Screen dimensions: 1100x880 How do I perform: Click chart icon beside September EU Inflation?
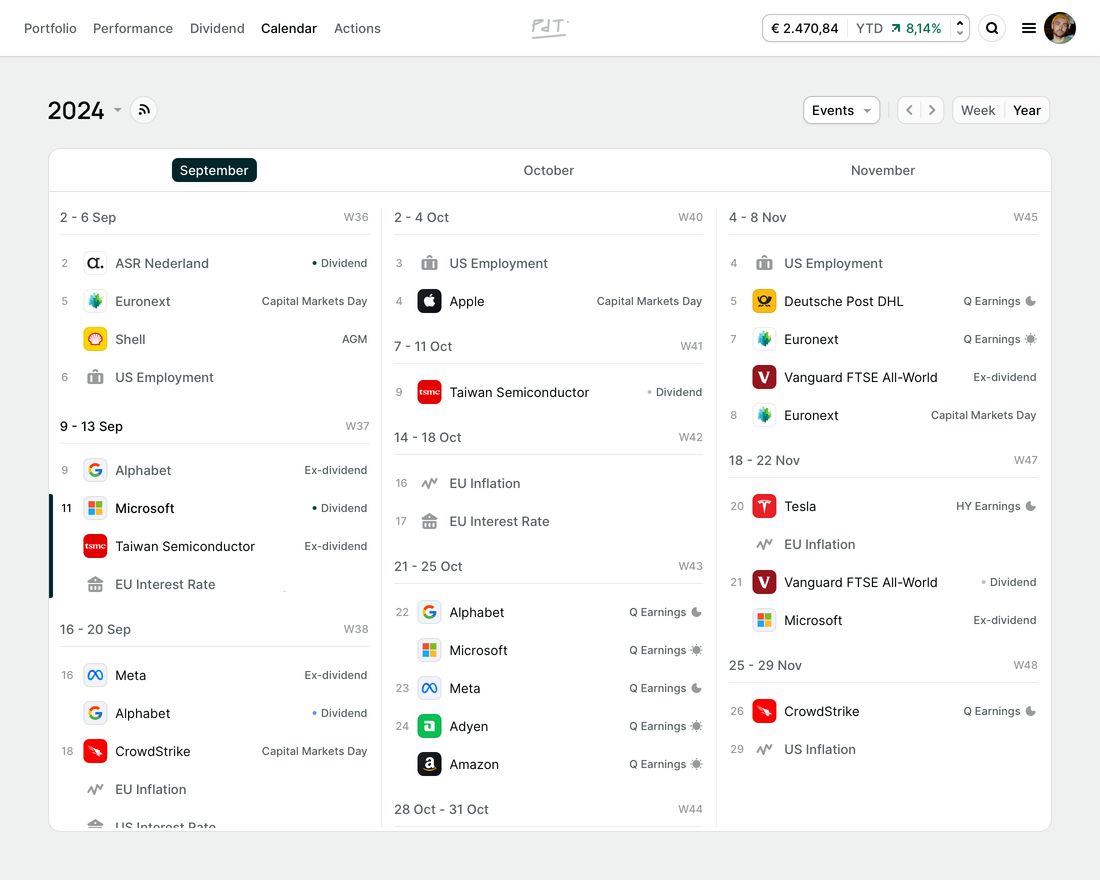coord(95,789)
